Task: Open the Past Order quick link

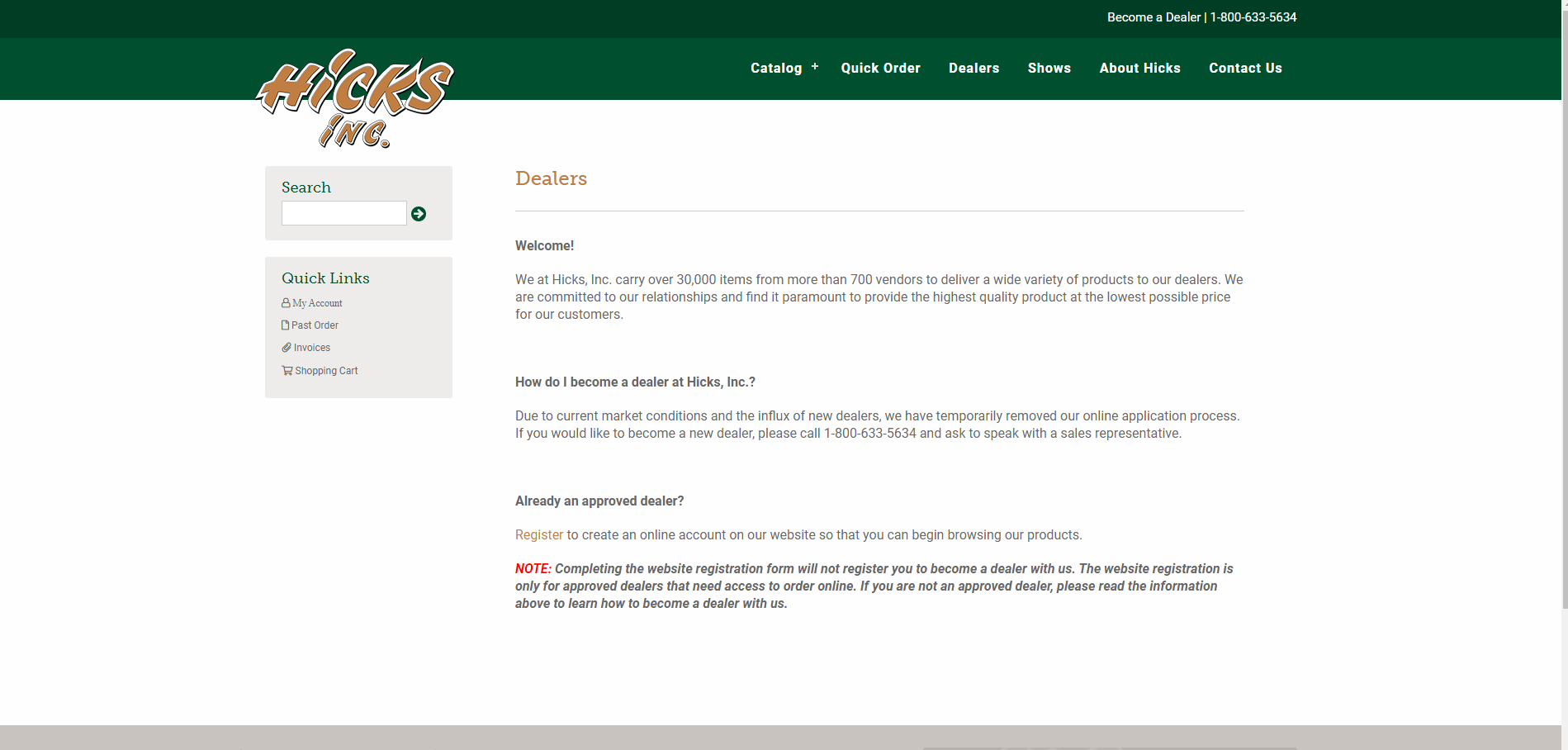Action: pyautogui.click(x=315, y=325)
